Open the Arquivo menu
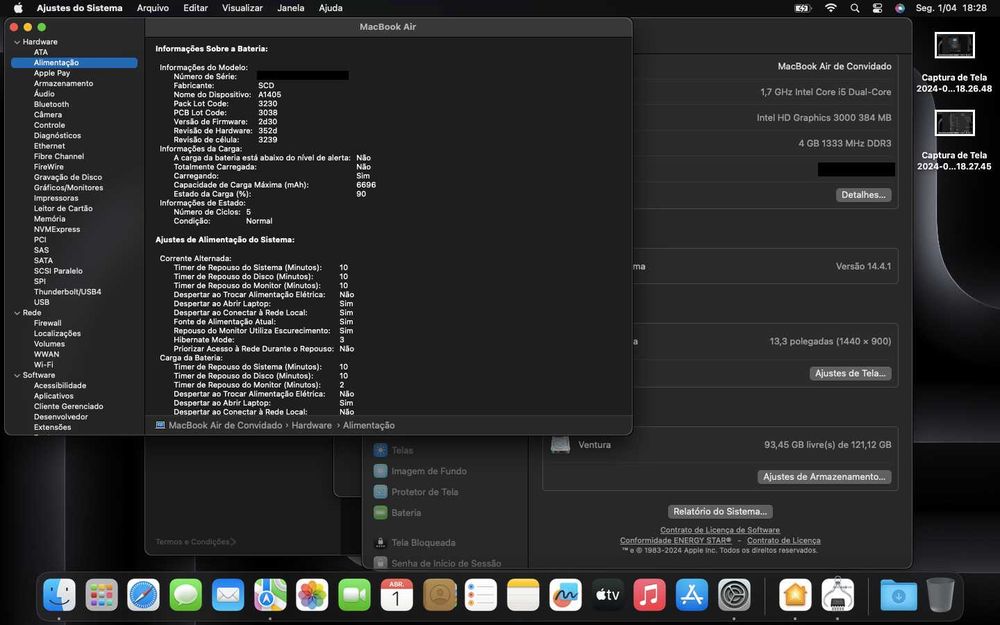This screenshot has width=1000, height=625. click(x=152, y=8)
